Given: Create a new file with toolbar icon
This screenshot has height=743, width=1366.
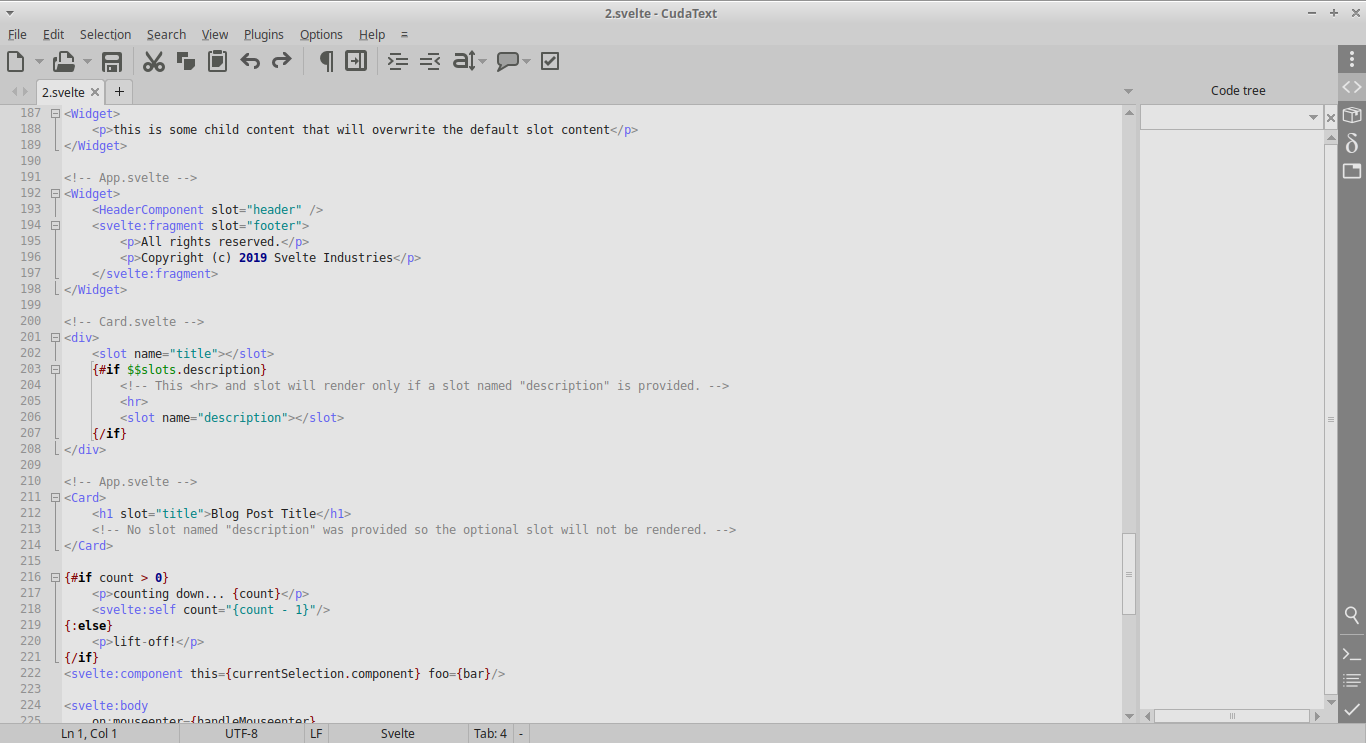Looking at the screenshot, I should point(16,61).
